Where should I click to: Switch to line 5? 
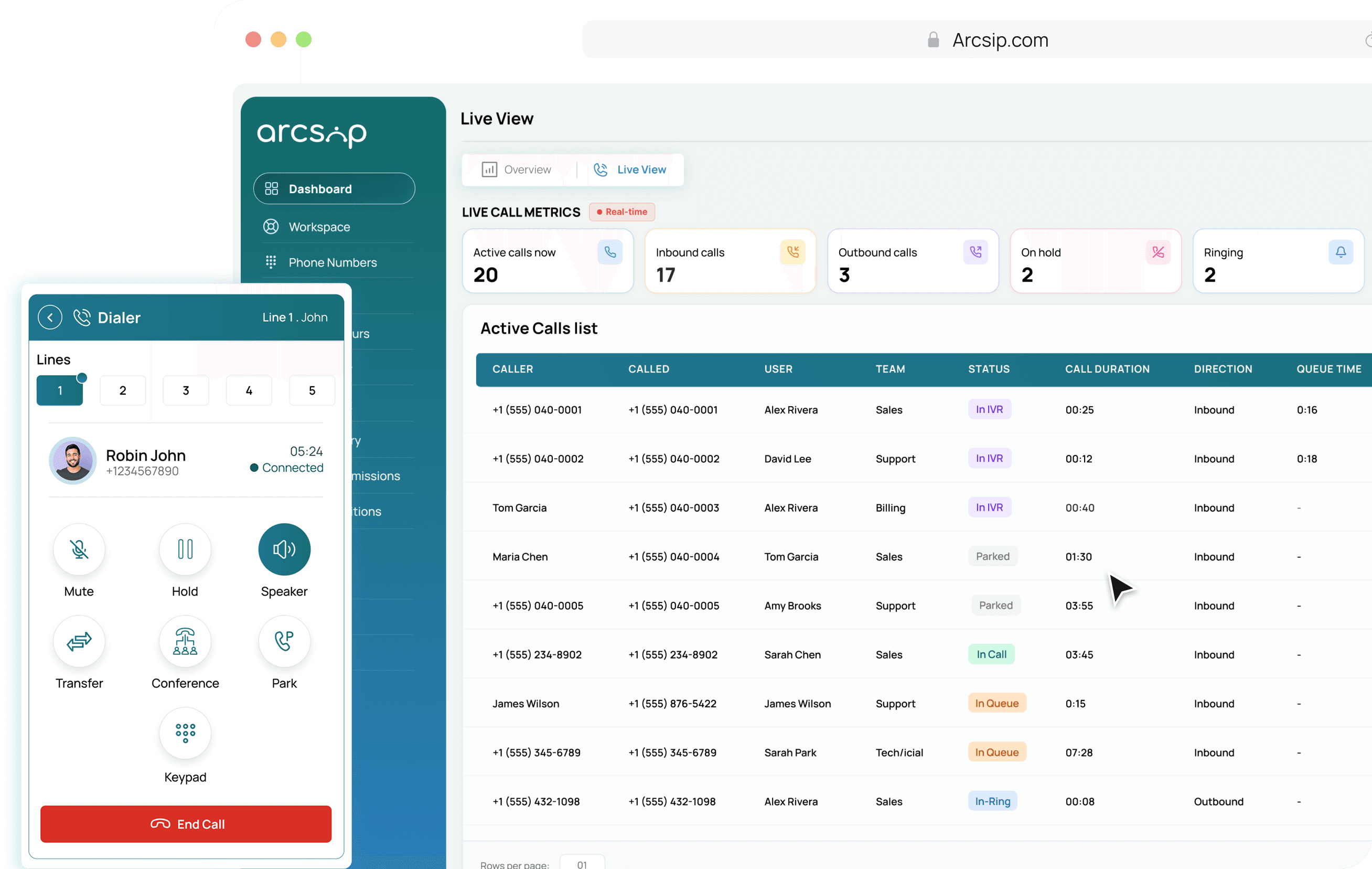pos(312,390)
